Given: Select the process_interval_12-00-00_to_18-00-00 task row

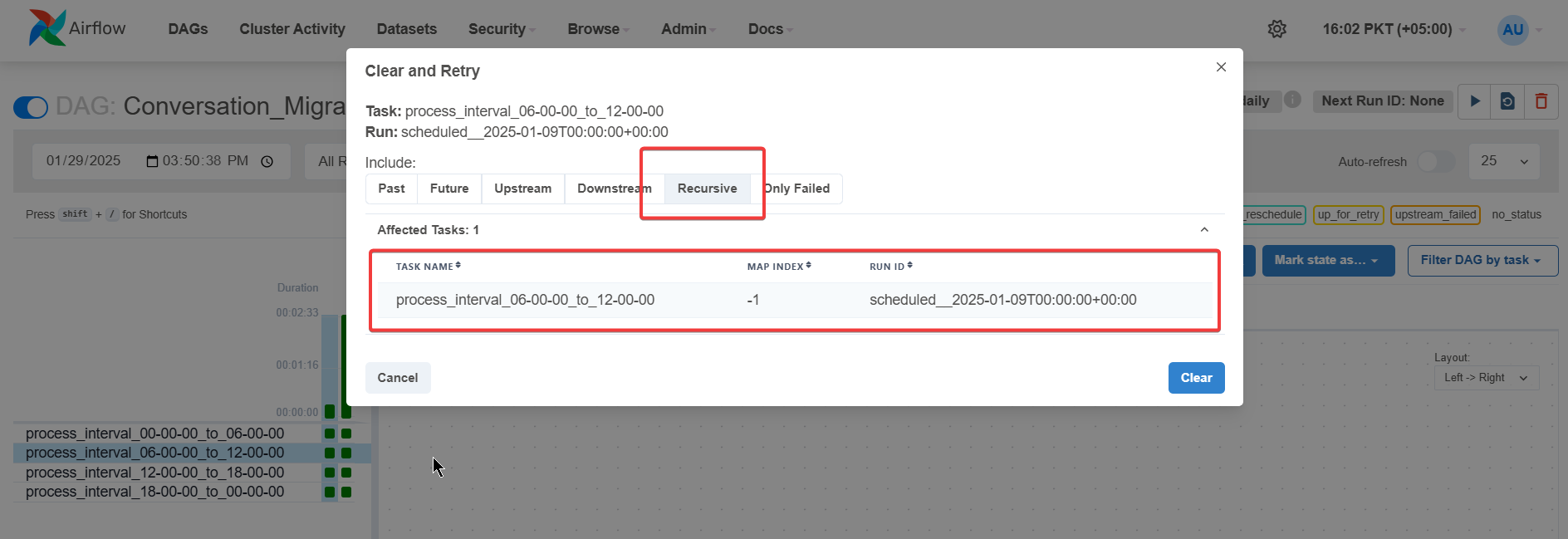Looking at the screenshot, I should (x=154, y=473).
